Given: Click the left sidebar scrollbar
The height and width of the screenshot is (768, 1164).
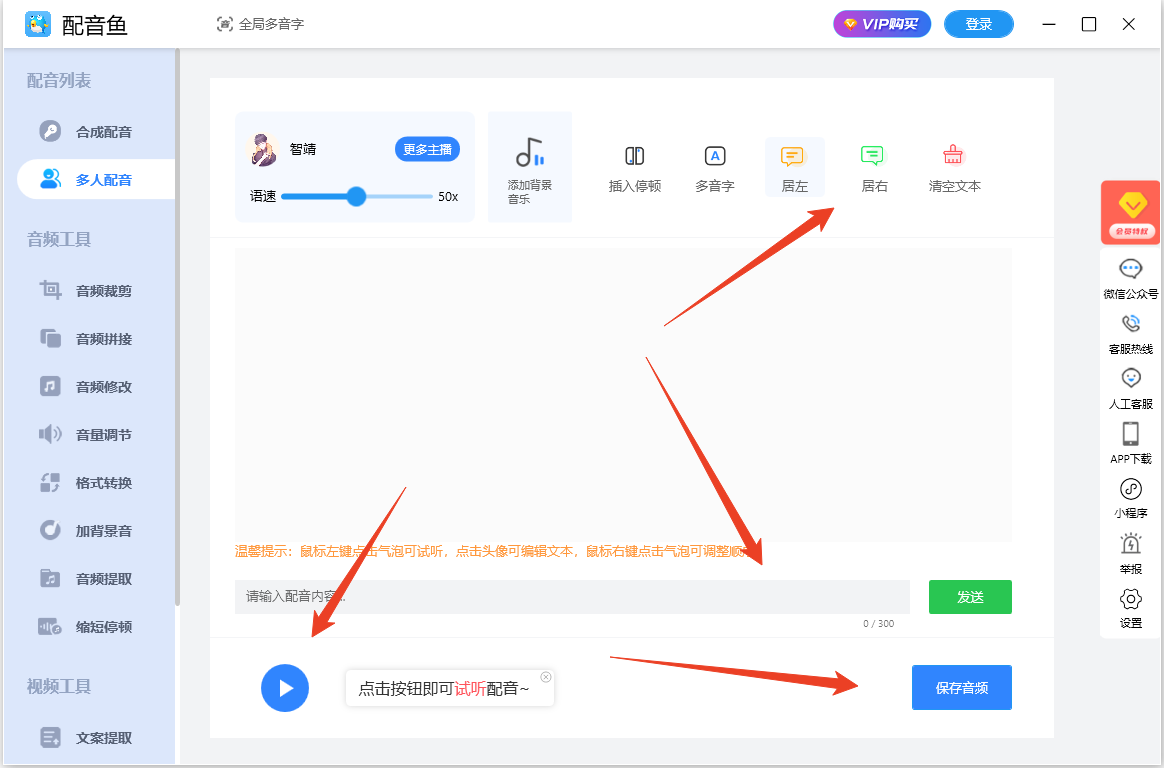Looking at the screenshot, I should (177, 326).
